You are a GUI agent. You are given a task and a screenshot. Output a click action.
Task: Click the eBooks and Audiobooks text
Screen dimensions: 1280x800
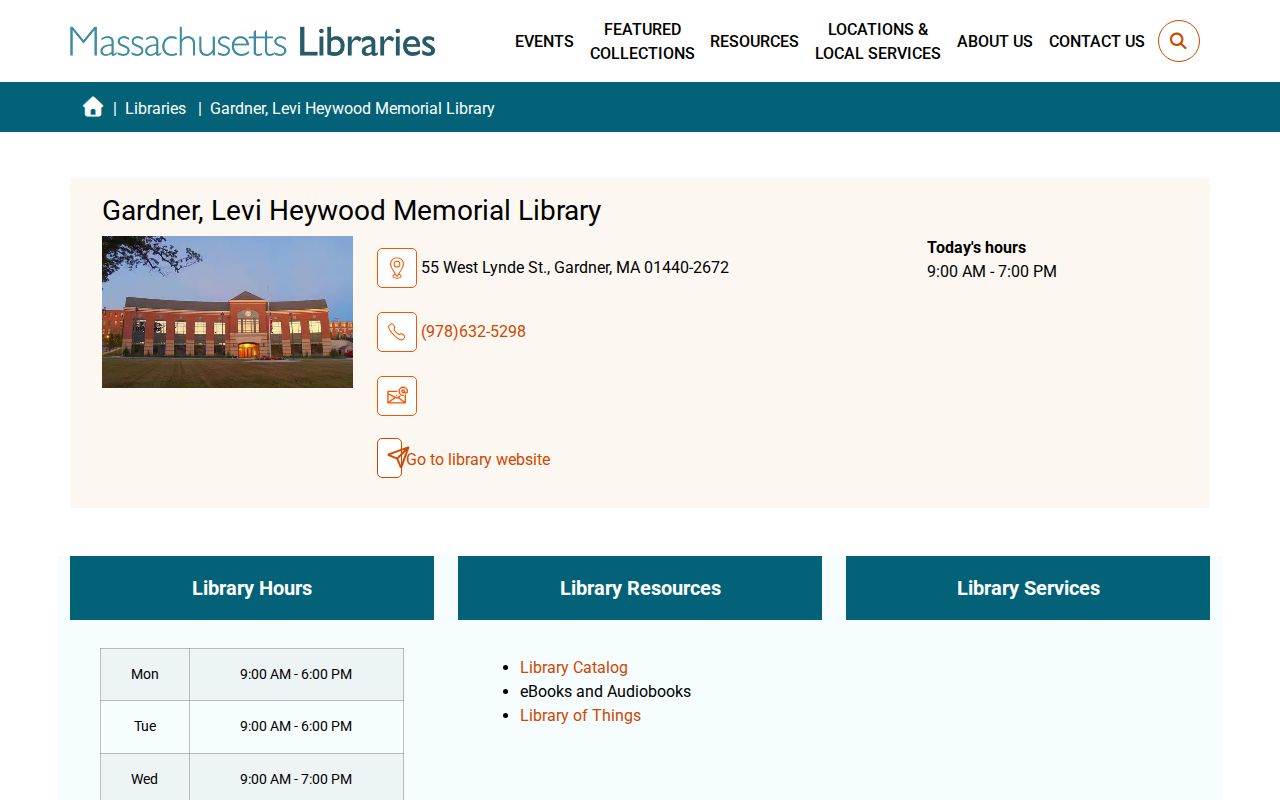pos(605,691)
